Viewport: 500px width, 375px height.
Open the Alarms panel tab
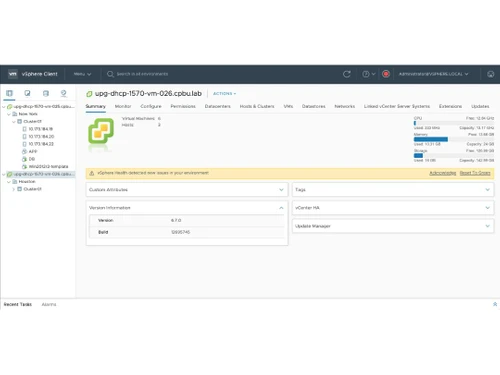(49, 304)
